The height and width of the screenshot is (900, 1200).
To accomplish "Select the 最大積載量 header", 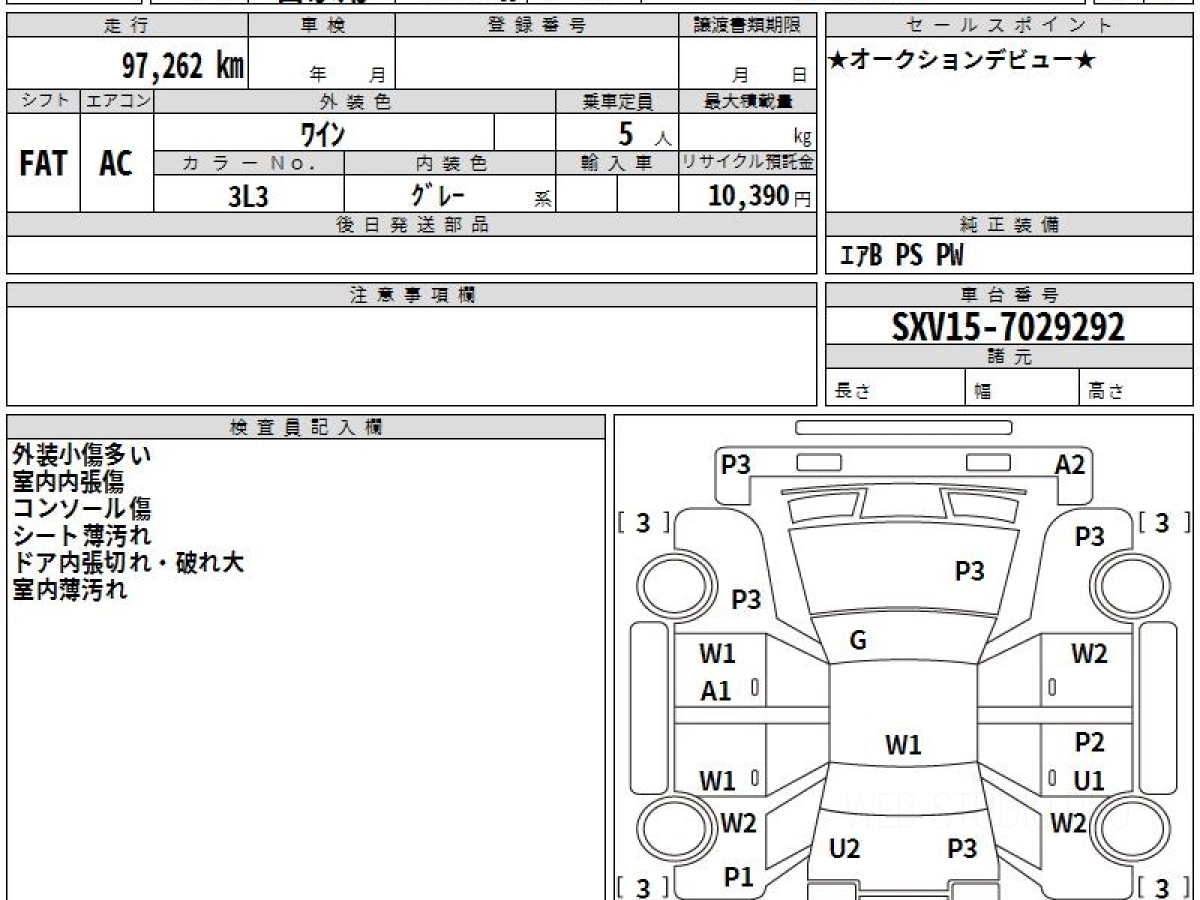I will [747, 101].
